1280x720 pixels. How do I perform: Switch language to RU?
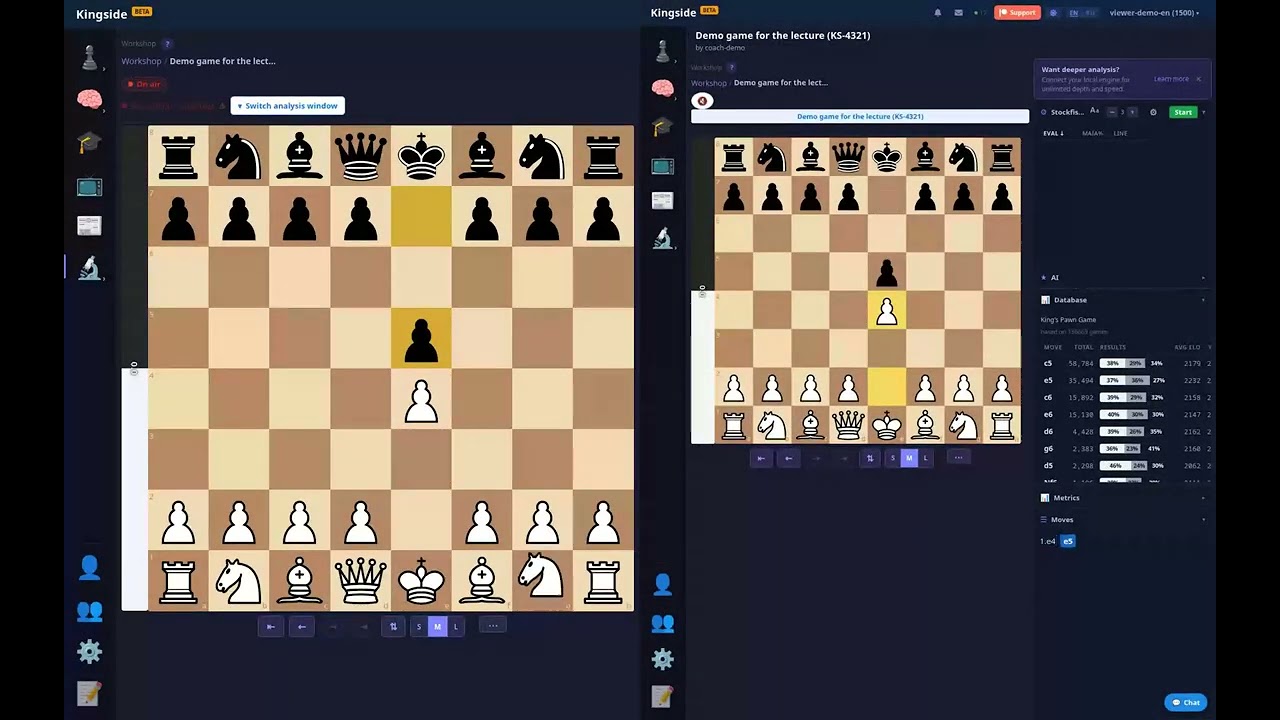[1090, 13]
